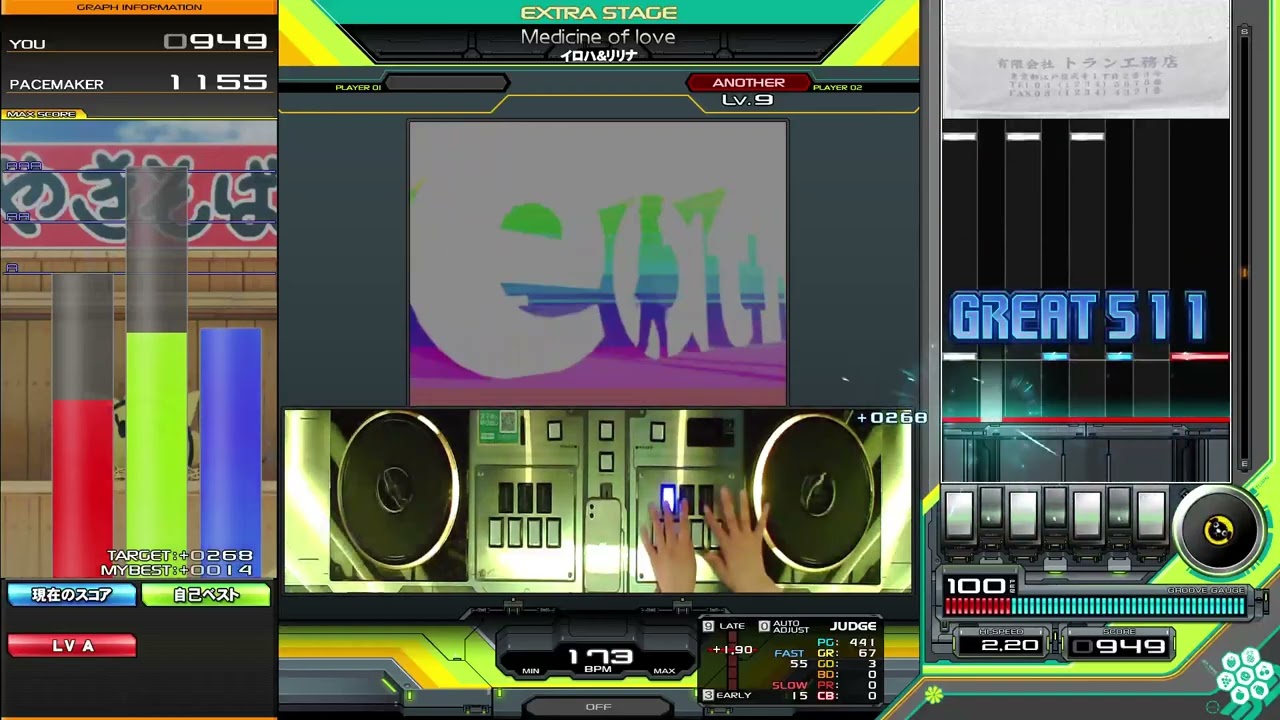Tap the first white key of the keyboard
The height and width of the screenshot is (720, 1280).
click(x=959, y=514)
